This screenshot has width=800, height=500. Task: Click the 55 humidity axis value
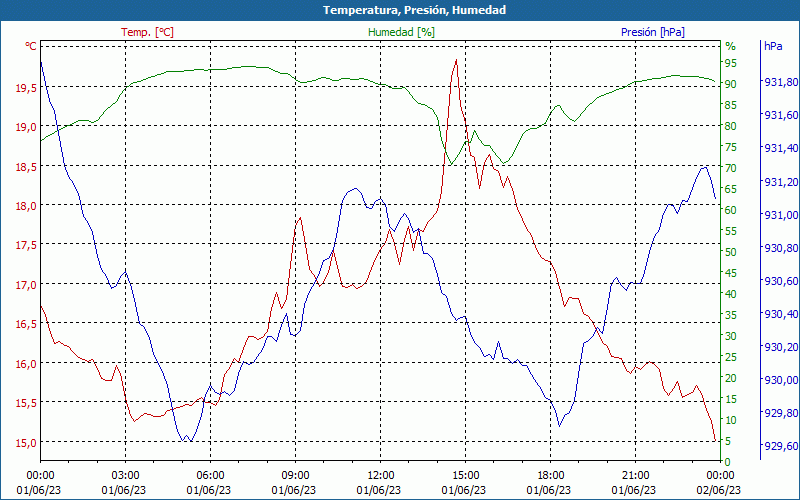tap(731, 231)
